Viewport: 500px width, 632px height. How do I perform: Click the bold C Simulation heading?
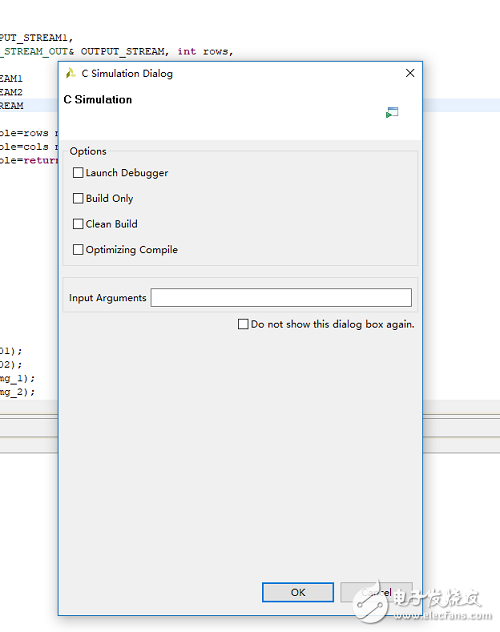click(x=98, y=100)
